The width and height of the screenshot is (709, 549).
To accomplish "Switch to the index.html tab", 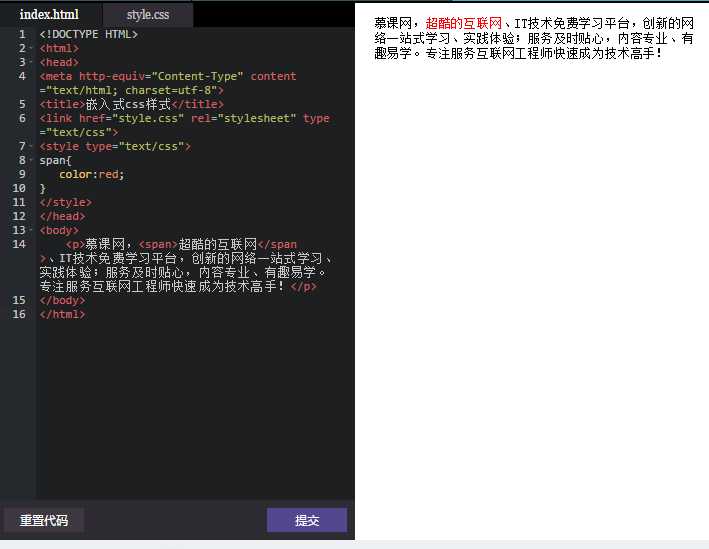I will [49, 14].
